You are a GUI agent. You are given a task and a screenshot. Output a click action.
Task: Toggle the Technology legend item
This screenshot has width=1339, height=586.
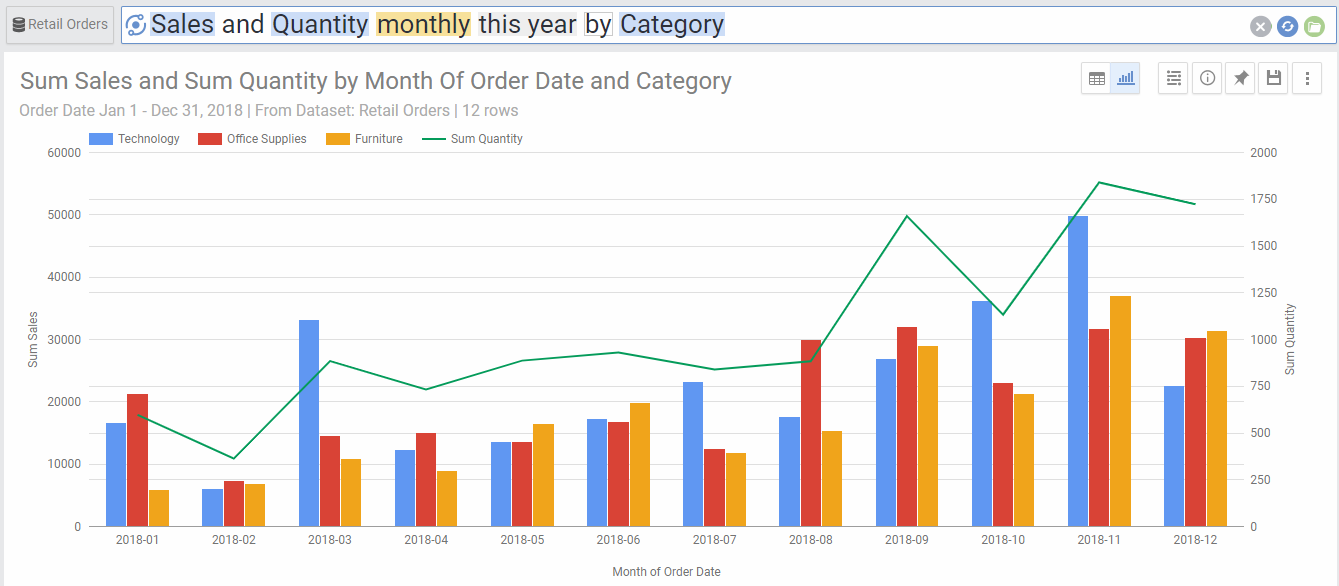click(135, 139)
